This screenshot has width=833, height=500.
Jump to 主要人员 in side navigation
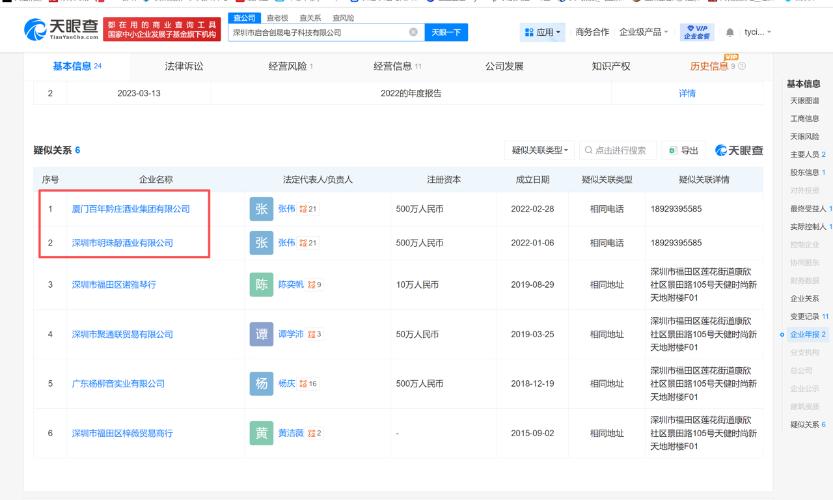(x=808, y=155)
